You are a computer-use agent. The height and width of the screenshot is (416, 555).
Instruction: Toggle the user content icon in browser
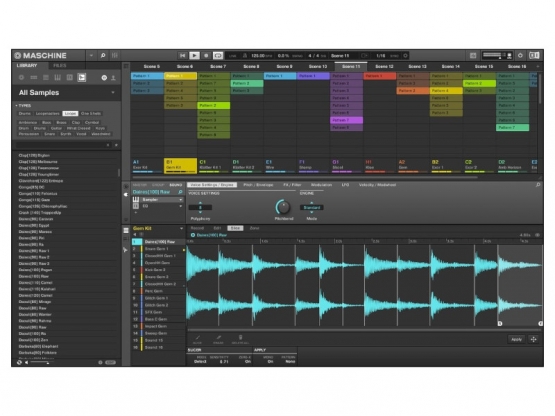coord(113,78)
